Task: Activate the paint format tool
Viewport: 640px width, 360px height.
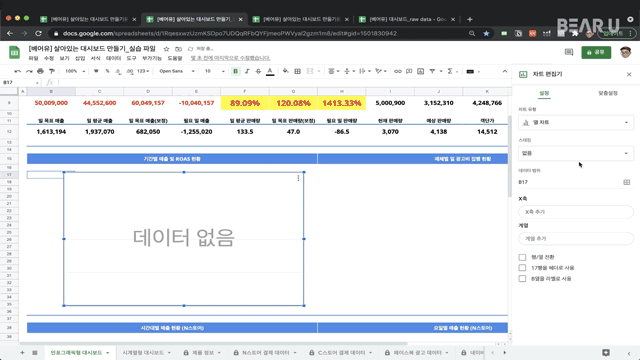Action: 52,71
